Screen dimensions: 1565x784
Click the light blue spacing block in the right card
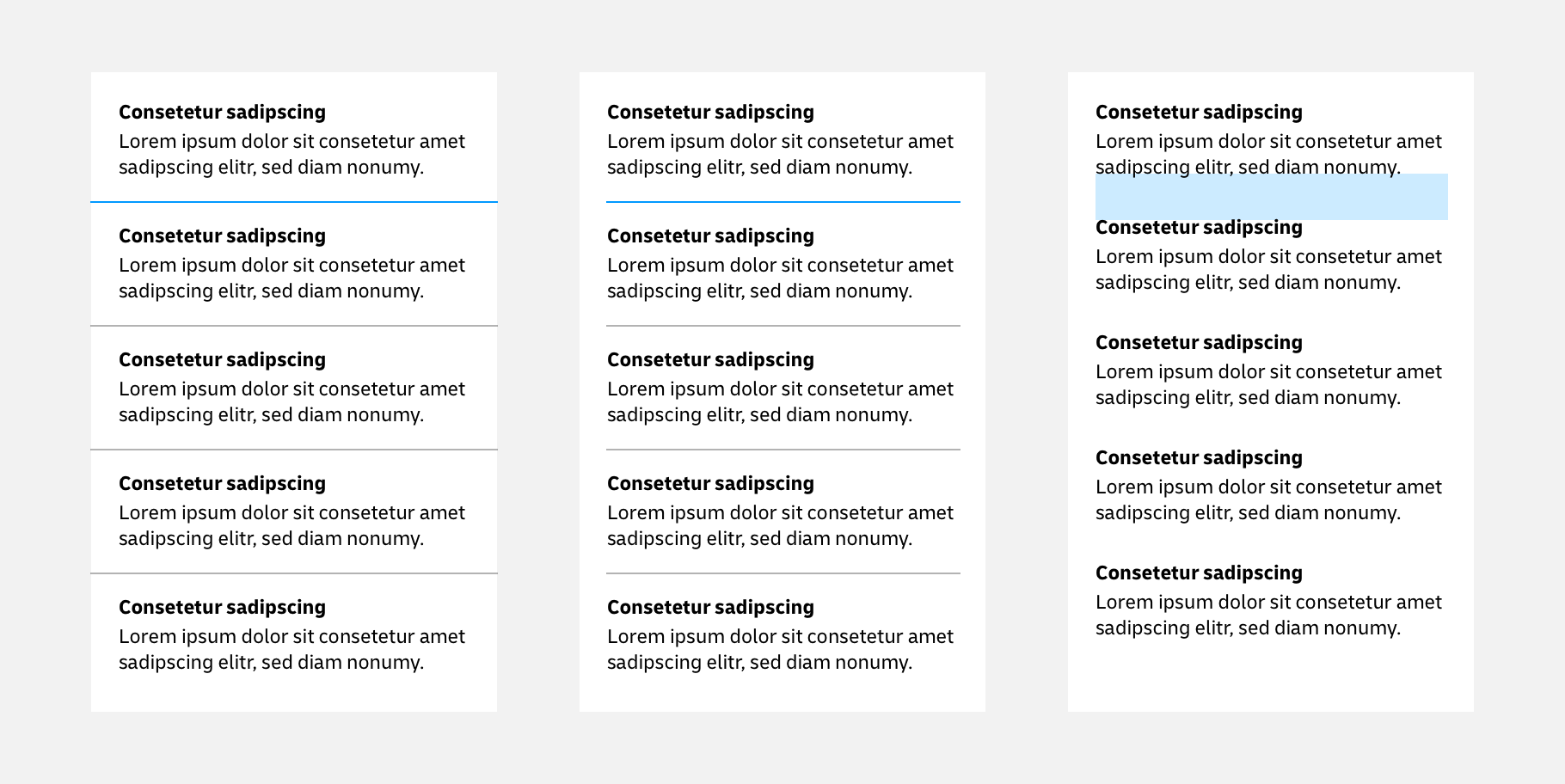[1271, 197]
